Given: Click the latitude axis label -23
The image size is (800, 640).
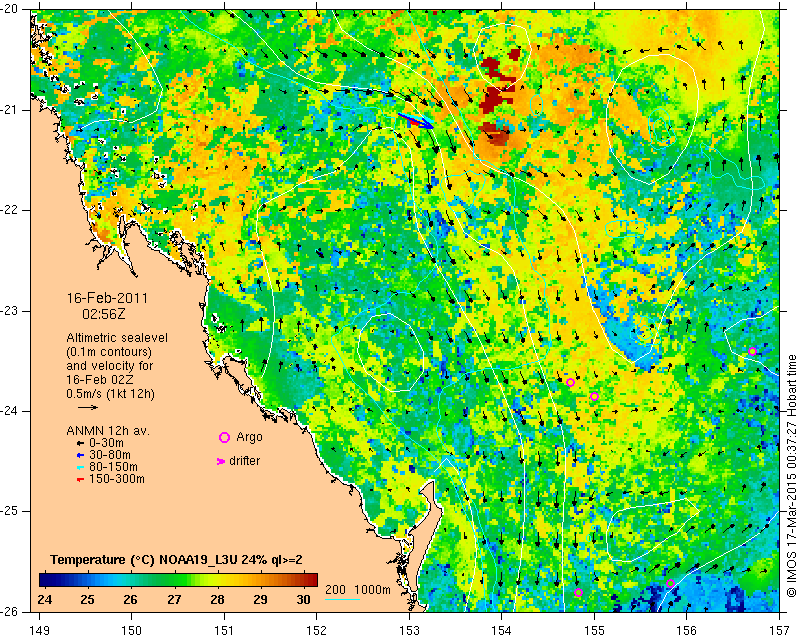Looking at the screenshot, I should [x=11, y=311].
